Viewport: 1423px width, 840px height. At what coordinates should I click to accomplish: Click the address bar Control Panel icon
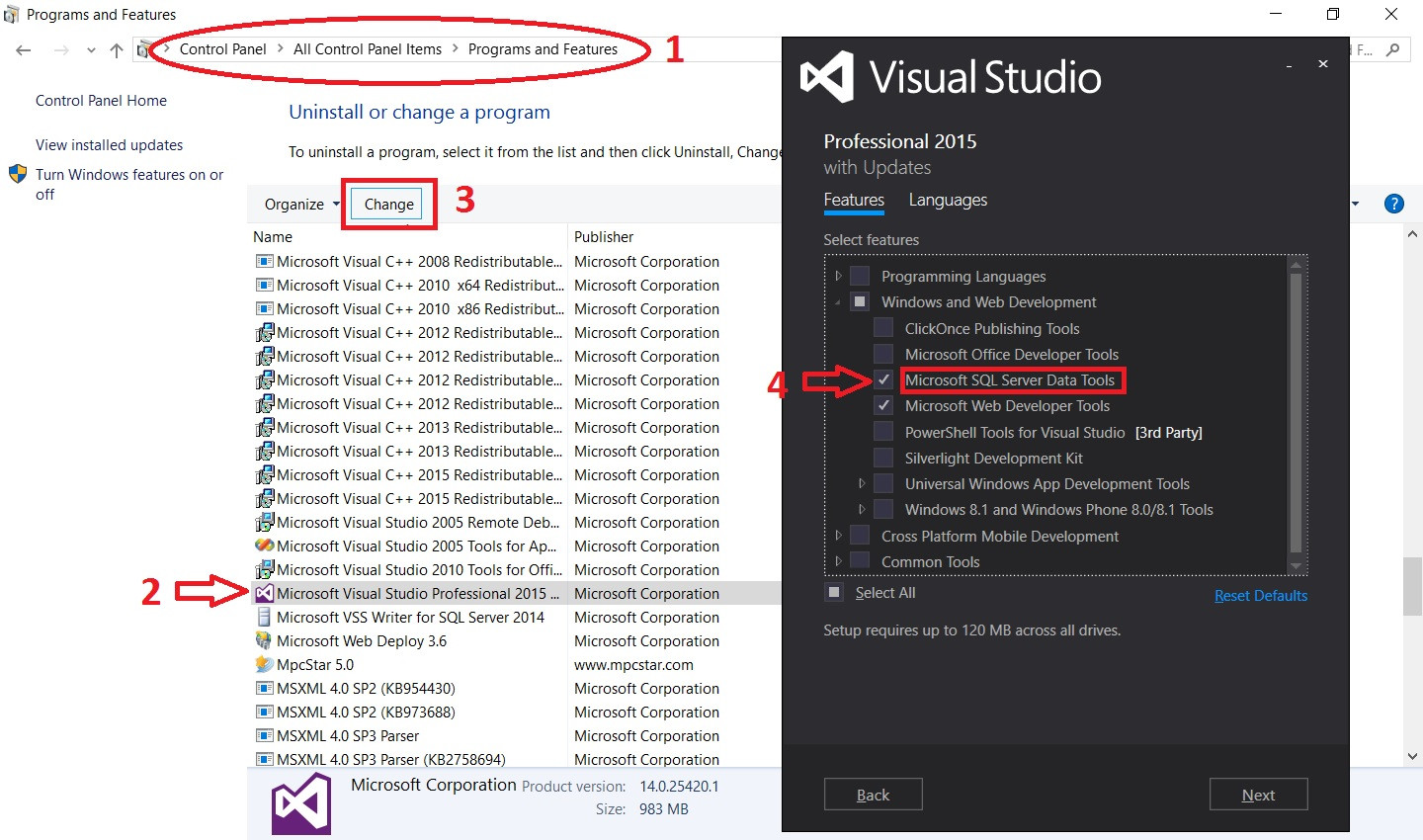144,49
